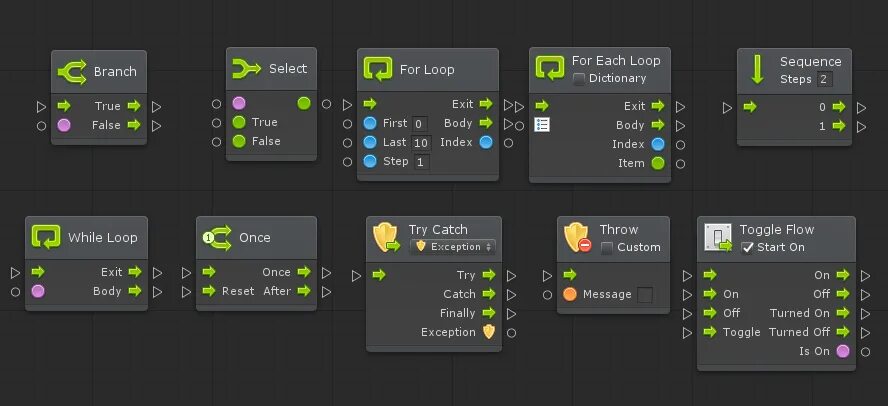This screenshot has height=406, width=888.
Task: Check the Custom box on Throw node
Action: [x=607, y=247]
